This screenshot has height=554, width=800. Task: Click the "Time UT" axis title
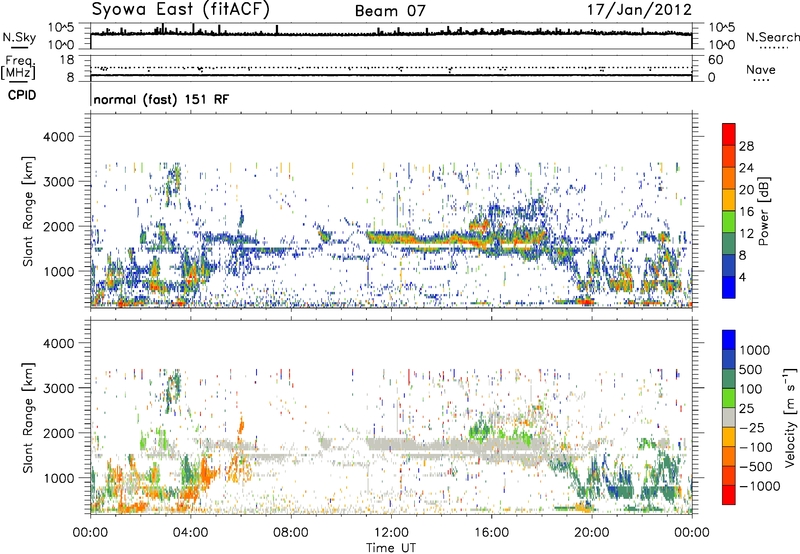coord(391,548)
